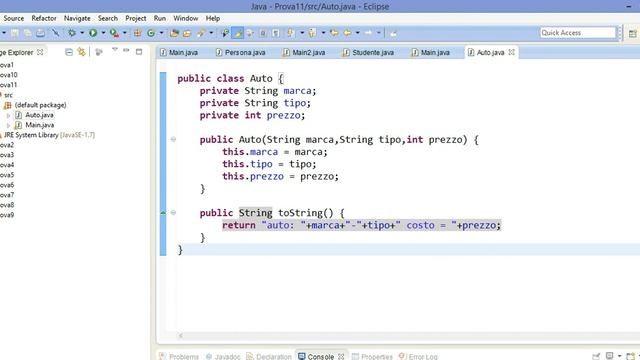Click the editor horizontal scrollbar left arrow
Screen dimensions: 640x360
180,336
